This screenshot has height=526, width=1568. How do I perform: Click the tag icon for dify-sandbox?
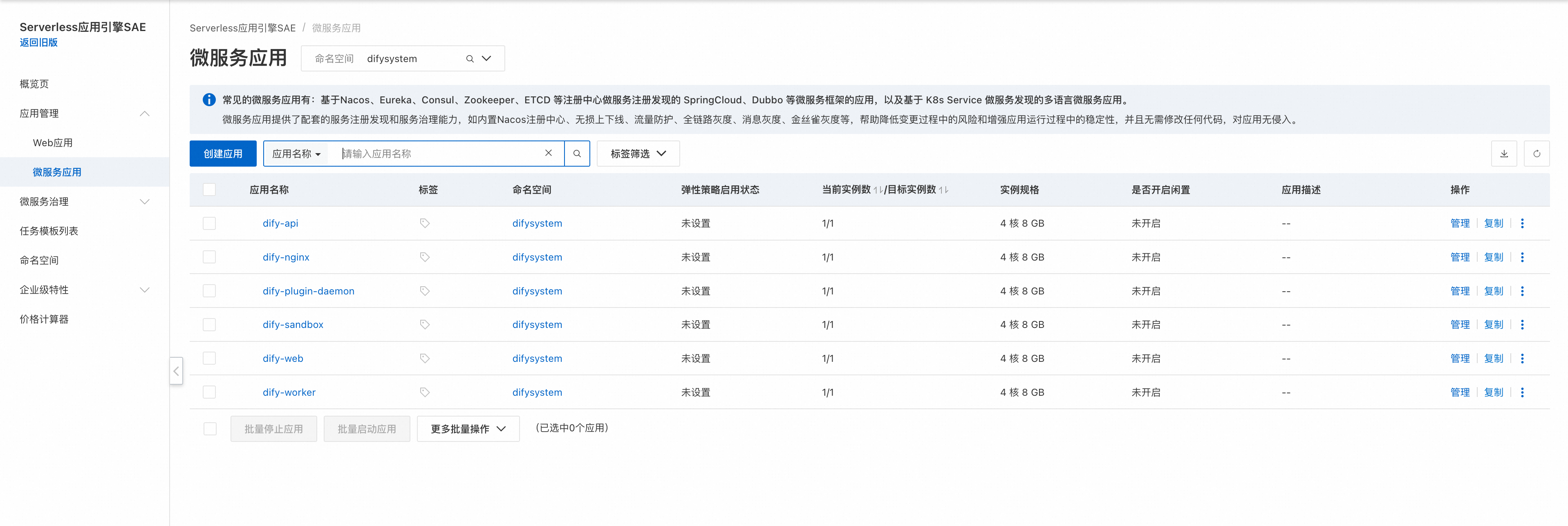point(424,325)
